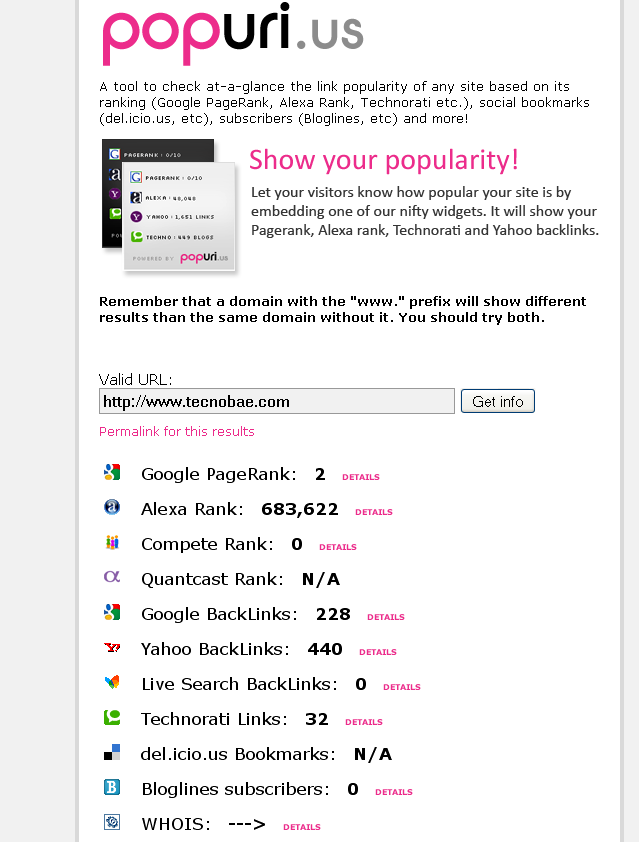Viewport: 639px width, 842px height.
Task: Click the popuri.us logo
Action: (x=233, y=34)
